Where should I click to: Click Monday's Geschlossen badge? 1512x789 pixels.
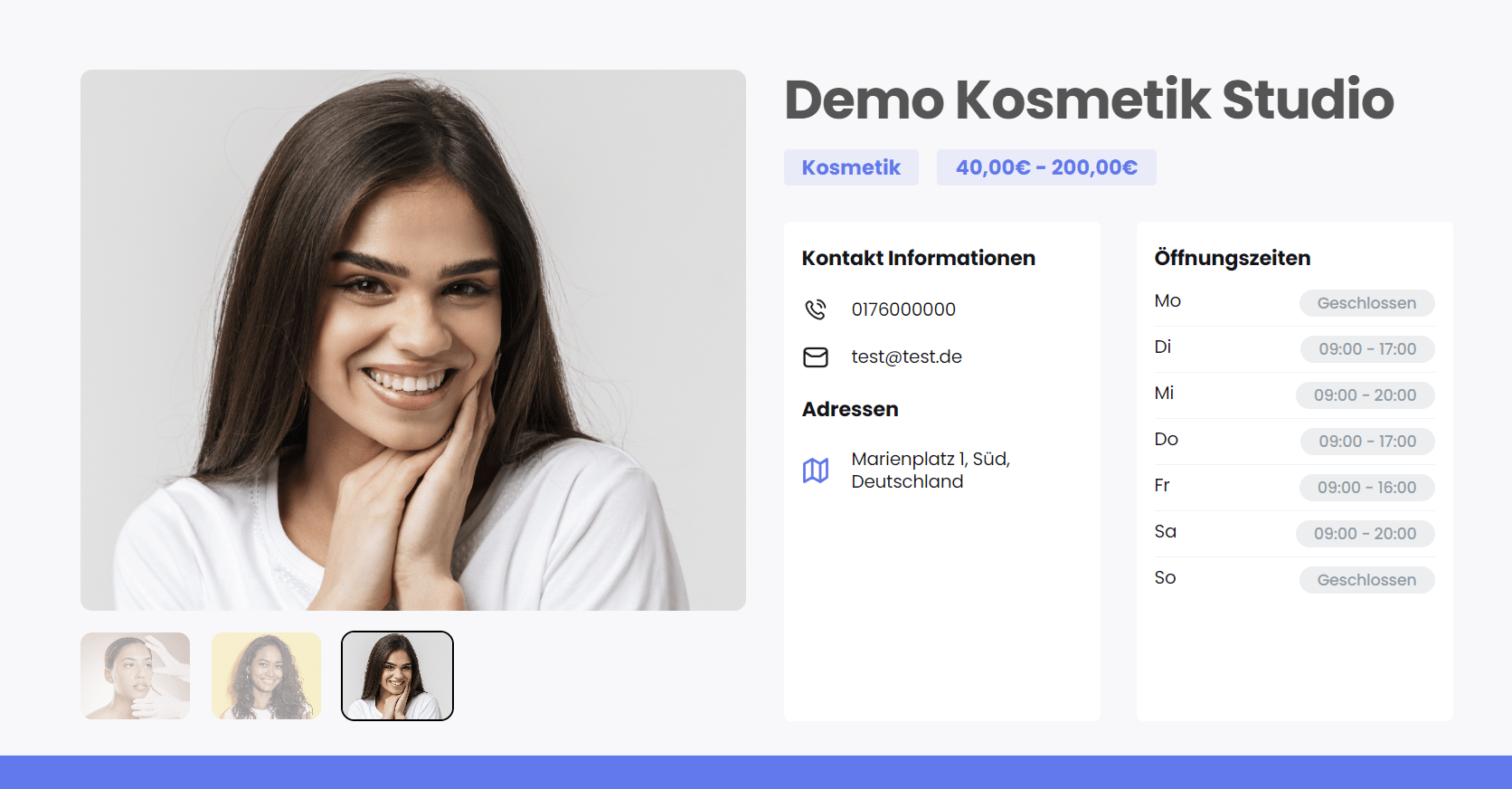pyautogui.click(x=1366, y=303)
